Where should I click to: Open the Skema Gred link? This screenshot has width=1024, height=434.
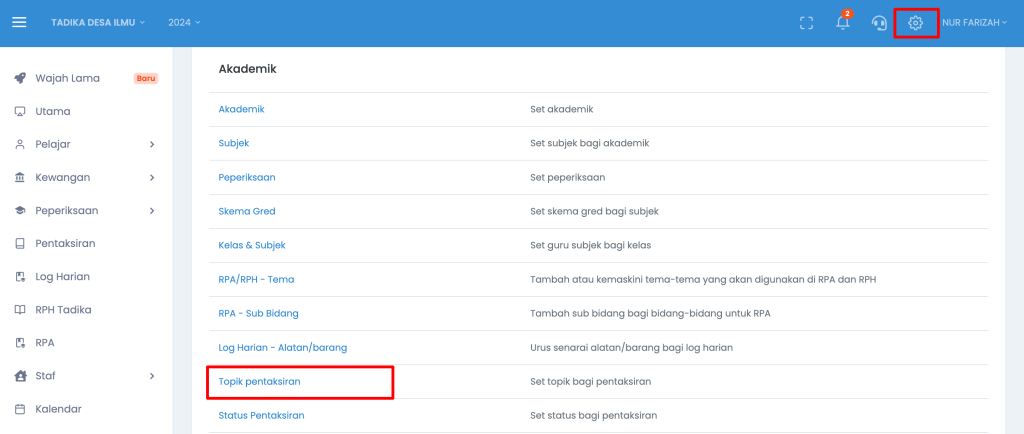[x=247, y=211]
